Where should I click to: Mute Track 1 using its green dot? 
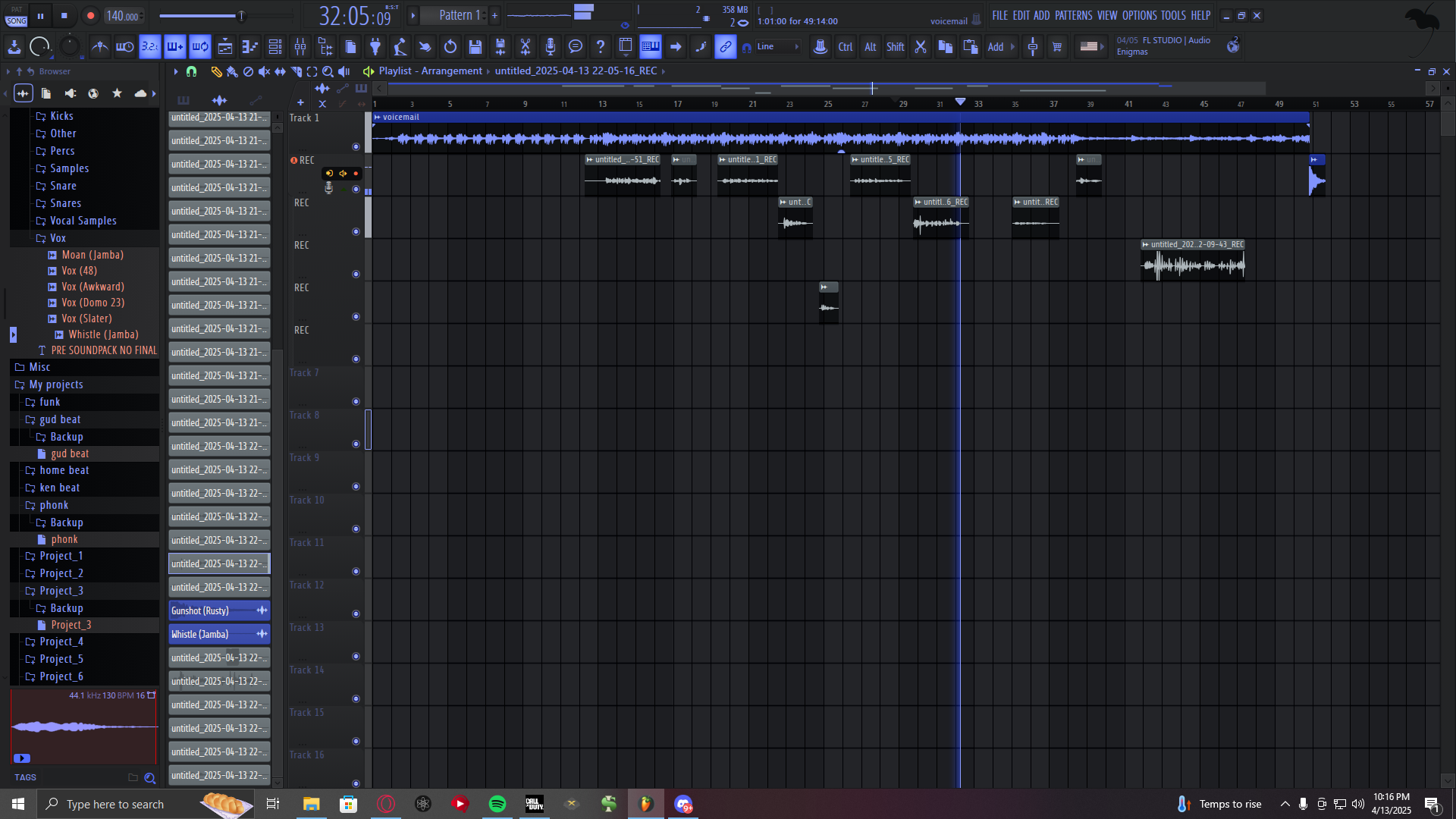point(356,146)
